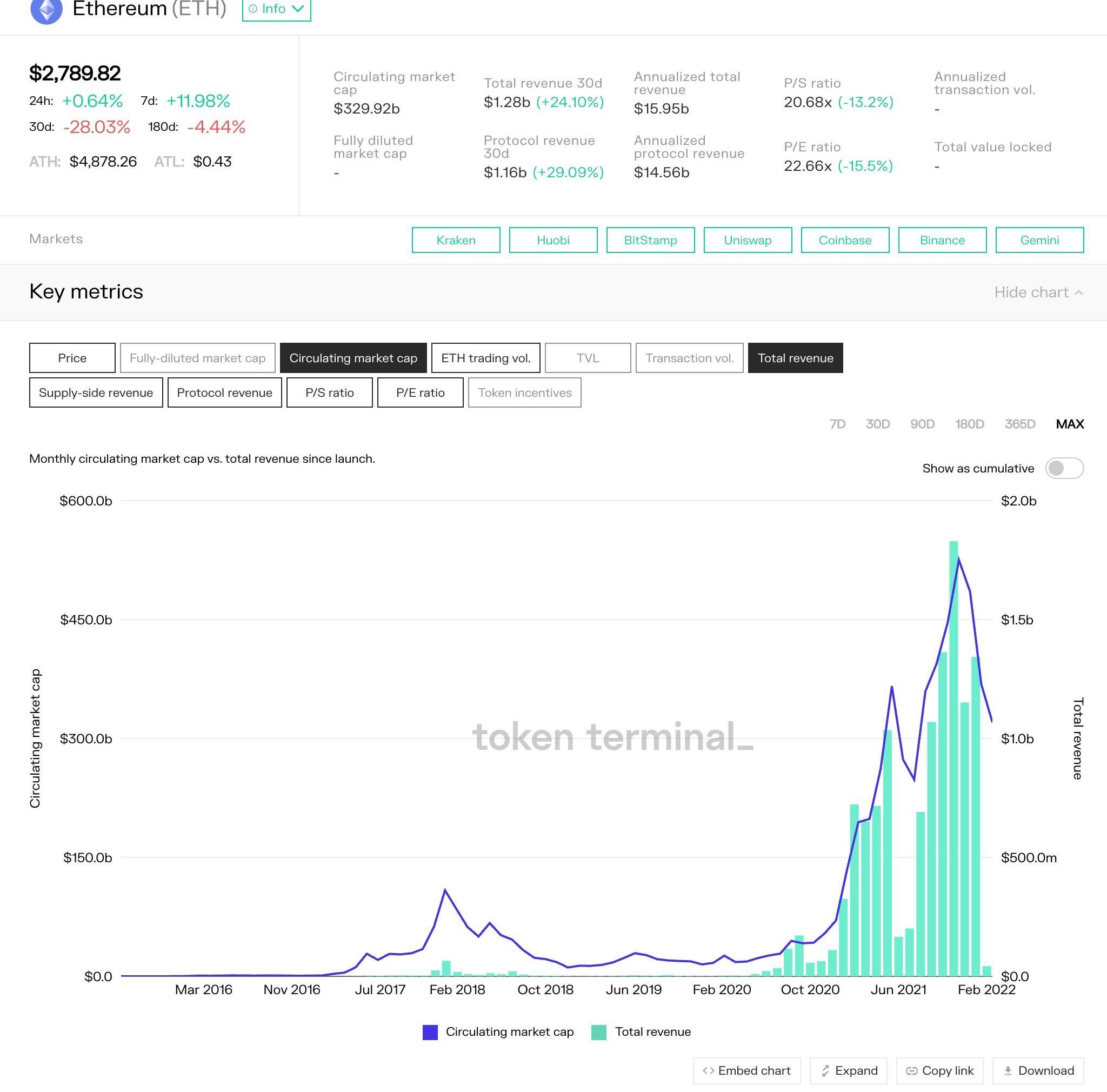Click the Embed chart button
Image resolution: width=1107 pixels, height=1092 pixels.
tap(746, 1071)
